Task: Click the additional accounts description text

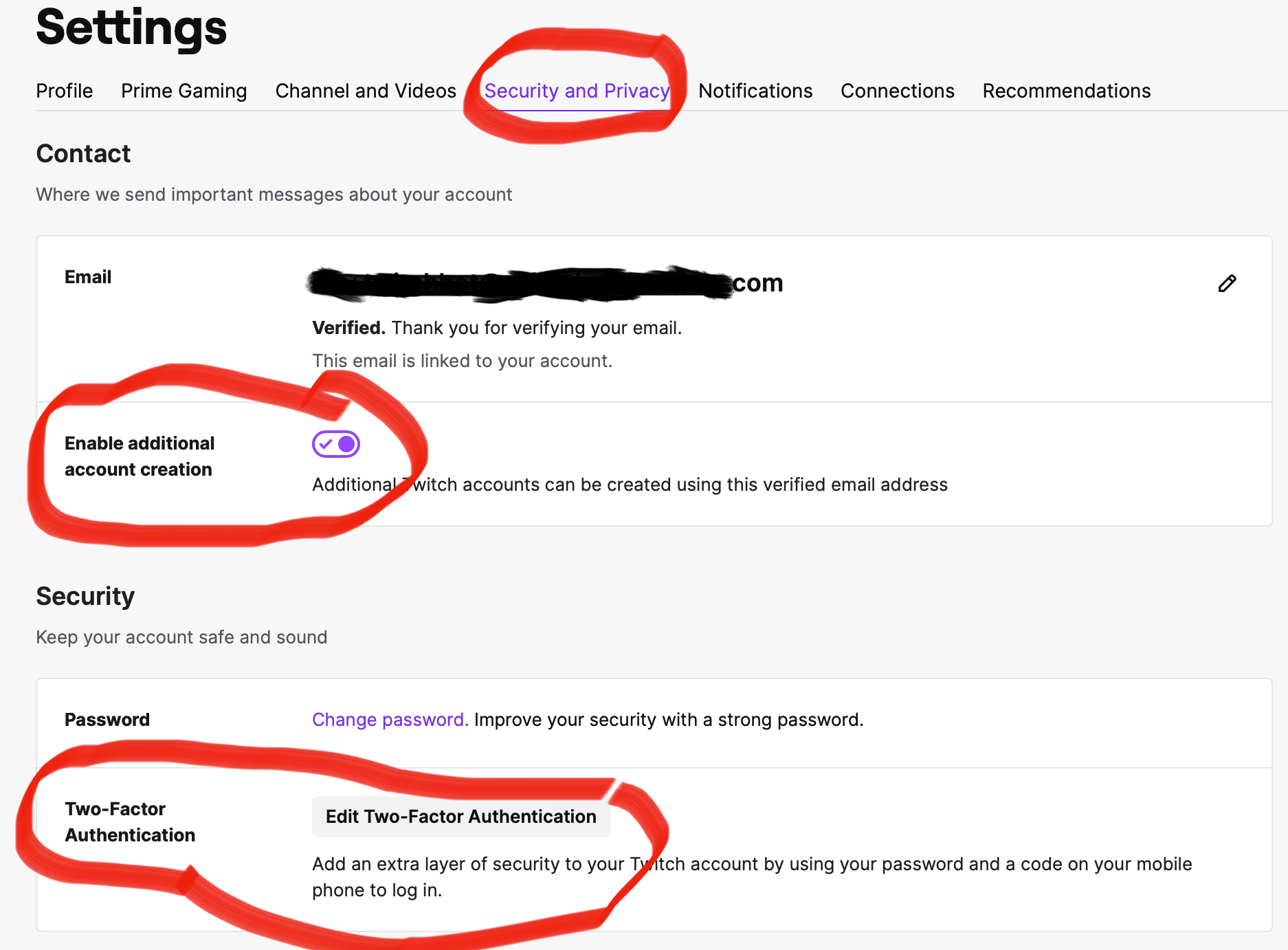Action: point(629,484)
